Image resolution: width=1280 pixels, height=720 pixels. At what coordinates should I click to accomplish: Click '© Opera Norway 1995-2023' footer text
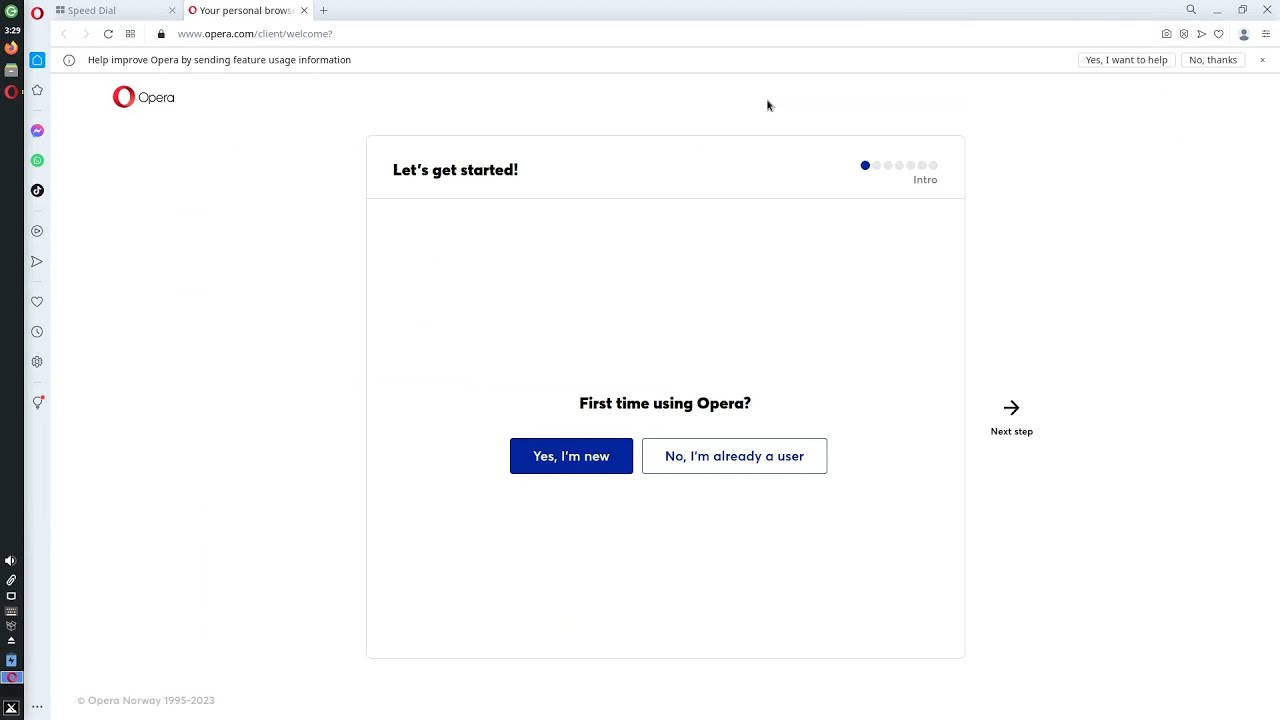[x=146, y=701]
